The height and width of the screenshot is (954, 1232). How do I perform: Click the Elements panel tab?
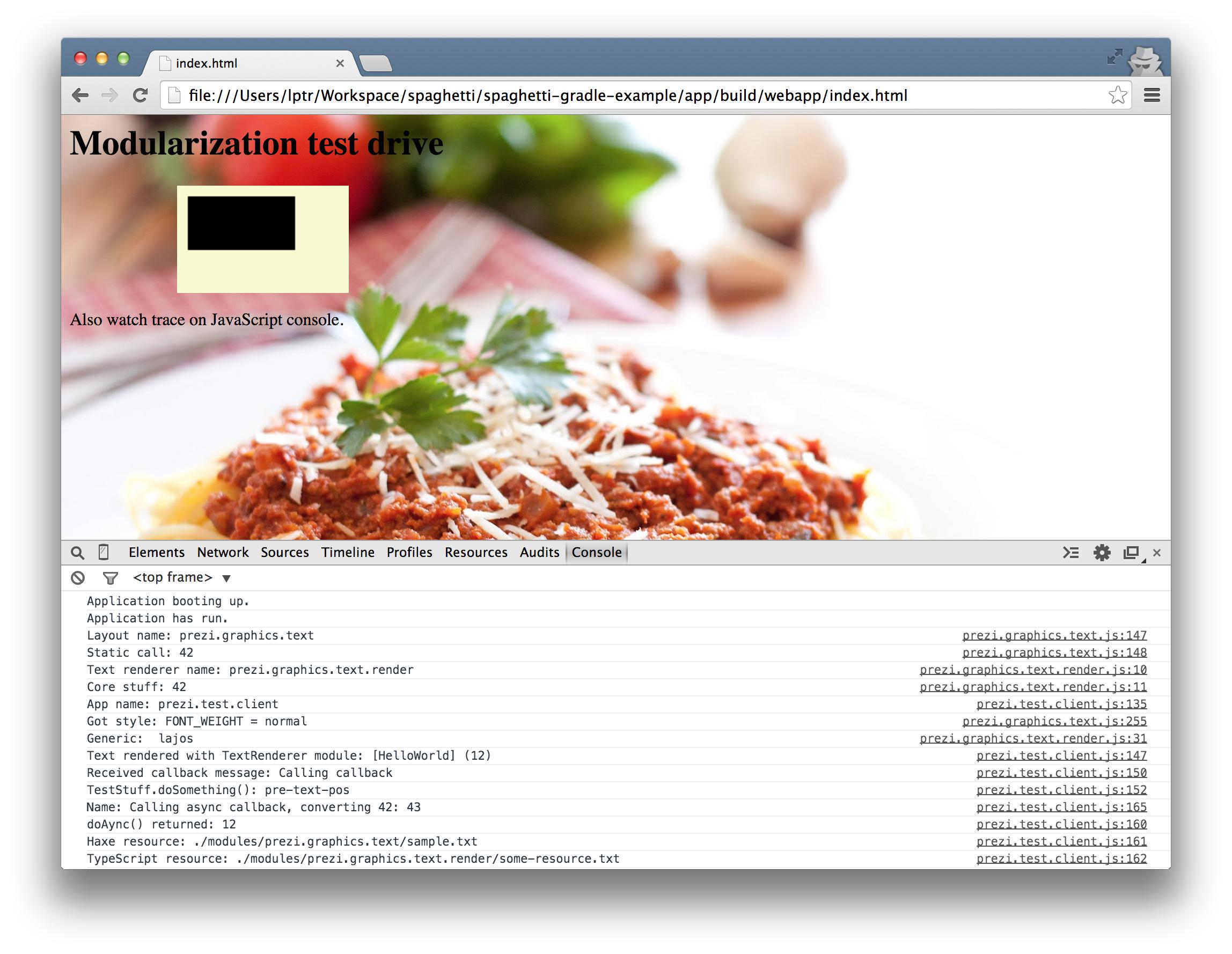[156, 553]
